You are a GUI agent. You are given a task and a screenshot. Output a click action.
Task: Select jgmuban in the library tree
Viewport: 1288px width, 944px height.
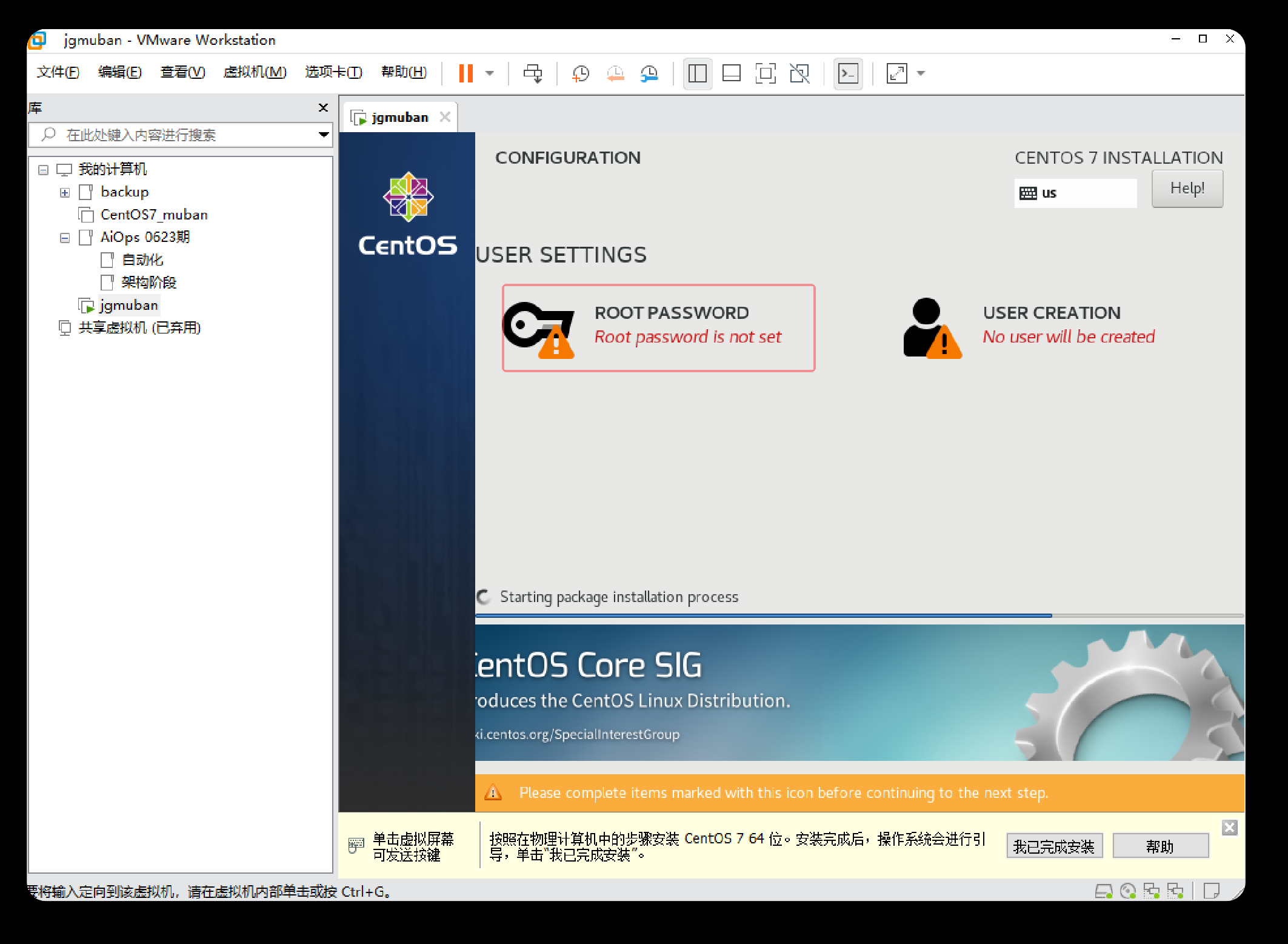click(129, 305)
